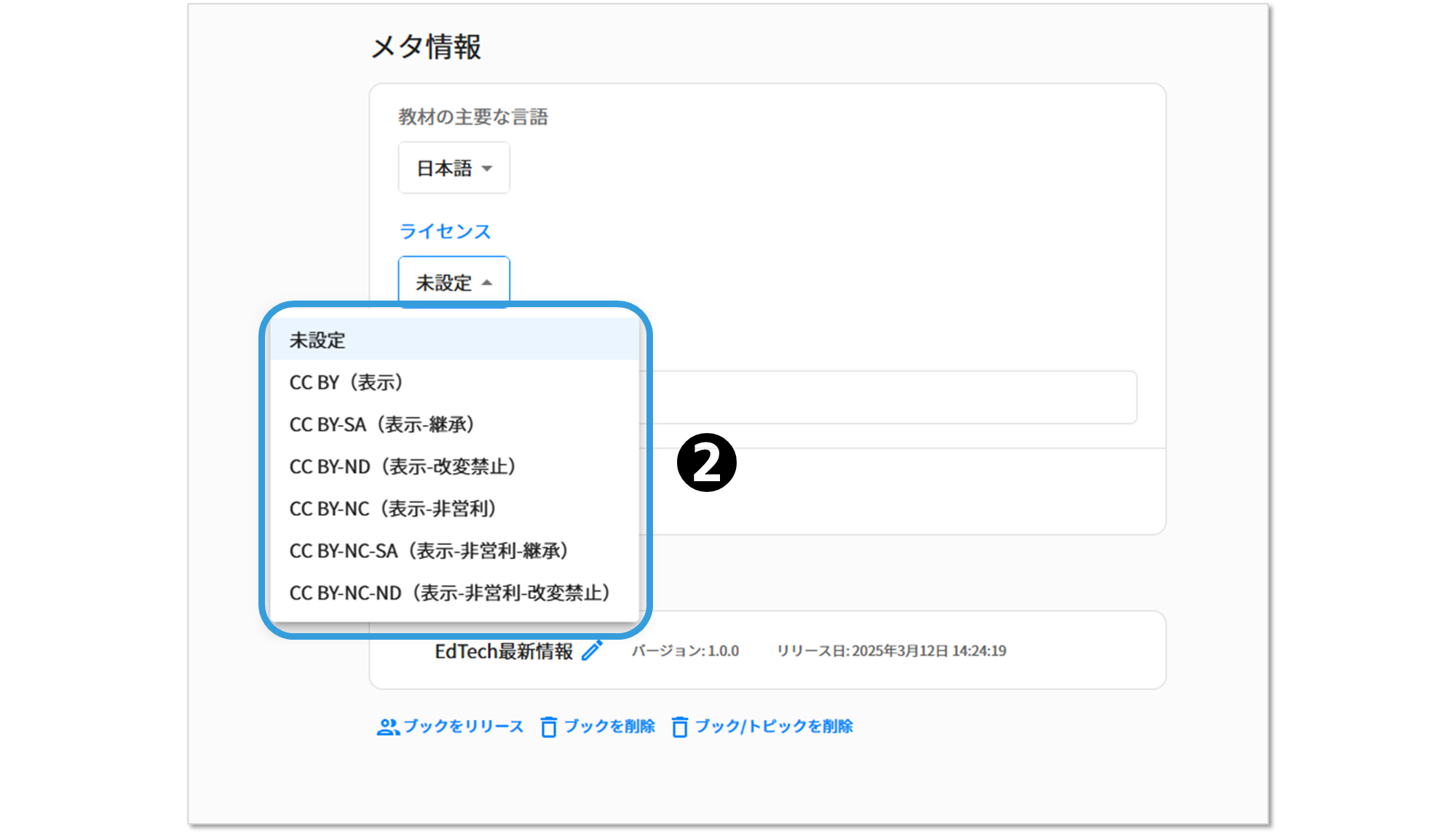The image size is (1456, 834).
Task: Choose CC BY-NC-ND（表示-非営利-改変禁止） option
Action: pos(449,593)
